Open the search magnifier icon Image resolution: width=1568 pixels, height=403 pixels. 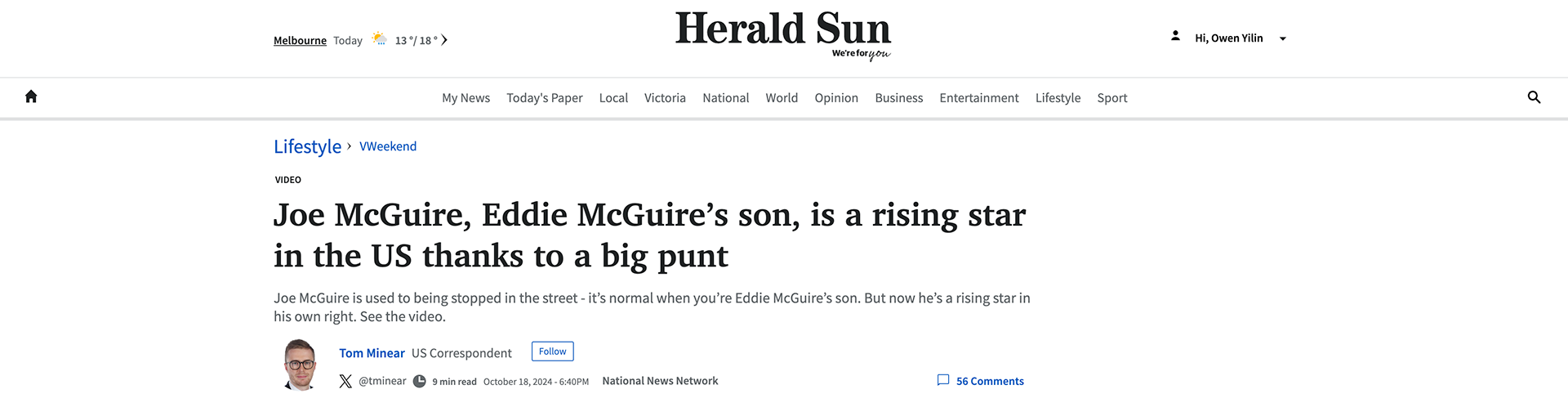1534,97
